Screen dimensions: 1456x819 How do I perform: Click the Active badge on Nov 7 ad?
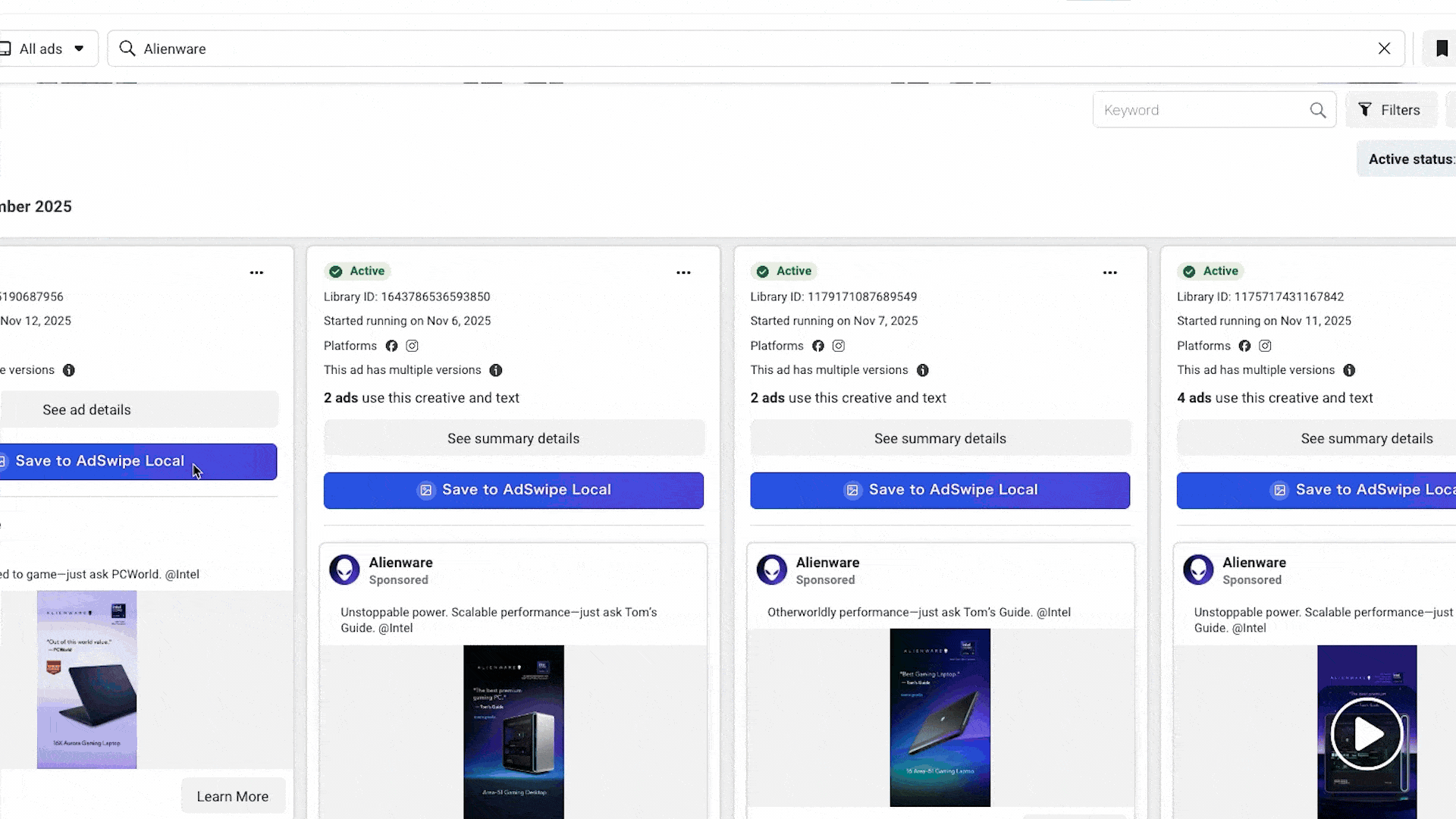[785, 271]
